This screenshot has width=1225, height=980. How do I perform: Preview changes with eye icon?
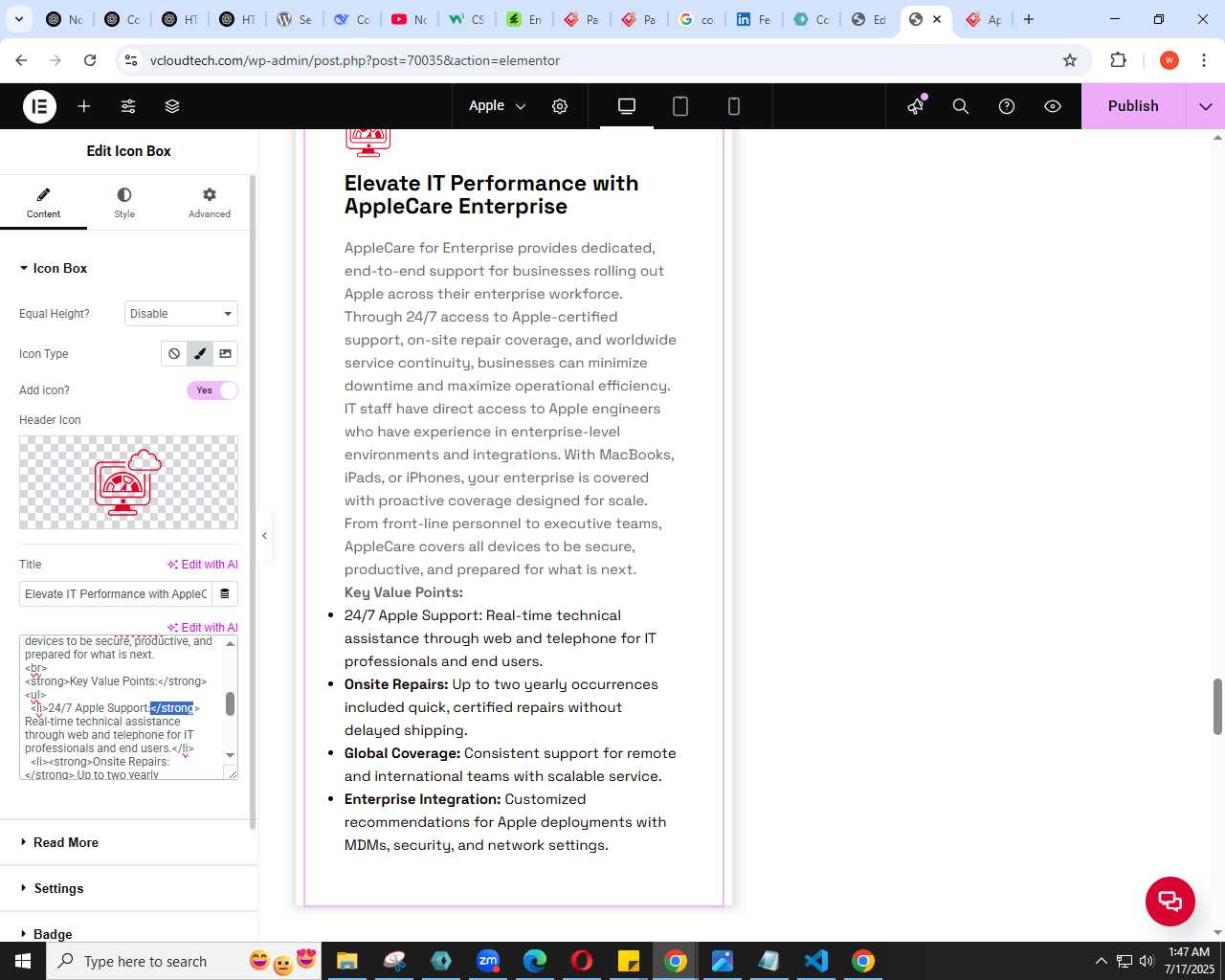[x=1053, y=106]
